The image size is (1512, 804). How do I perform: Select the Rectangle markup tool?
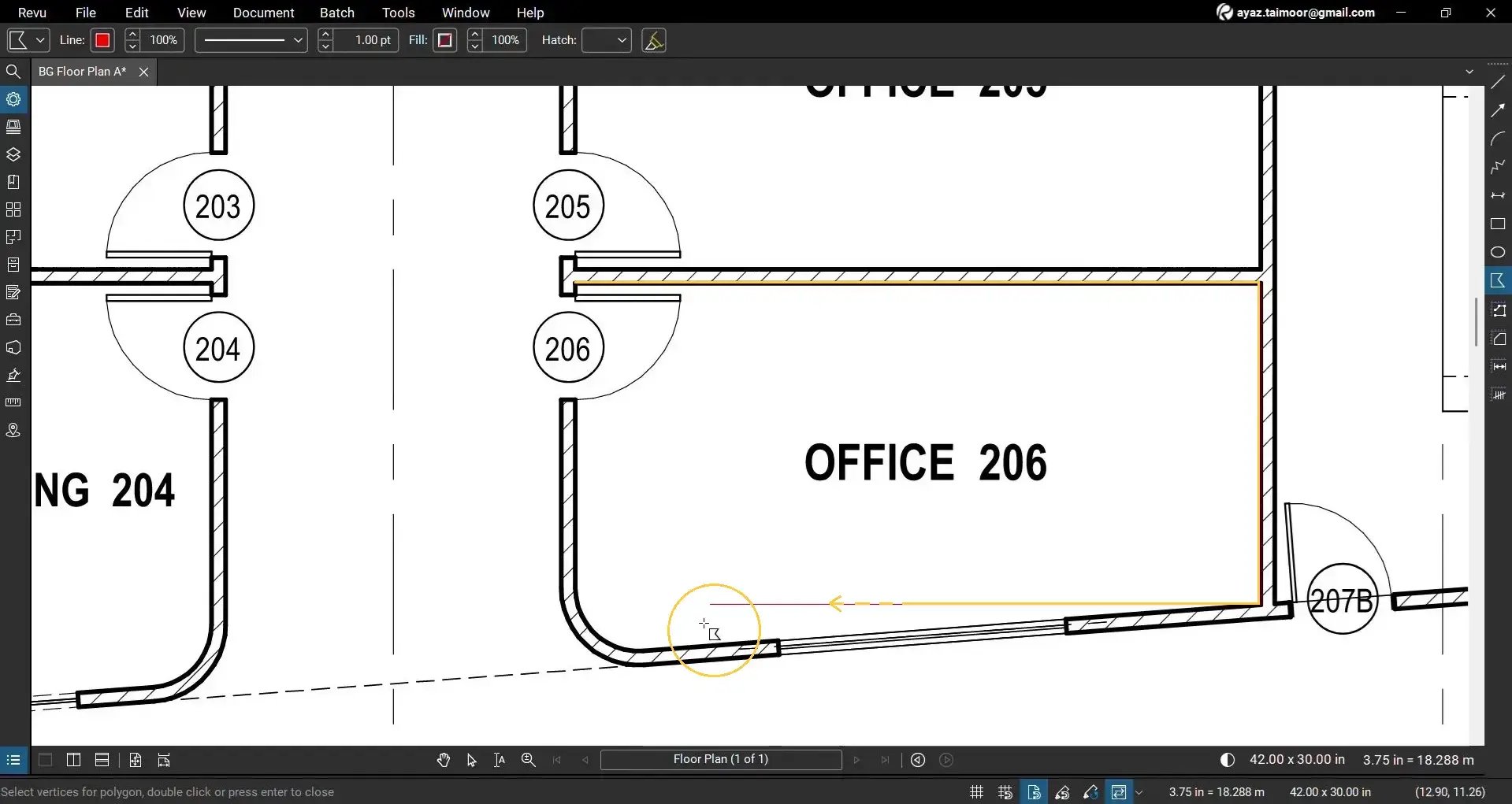point(1498,224)
